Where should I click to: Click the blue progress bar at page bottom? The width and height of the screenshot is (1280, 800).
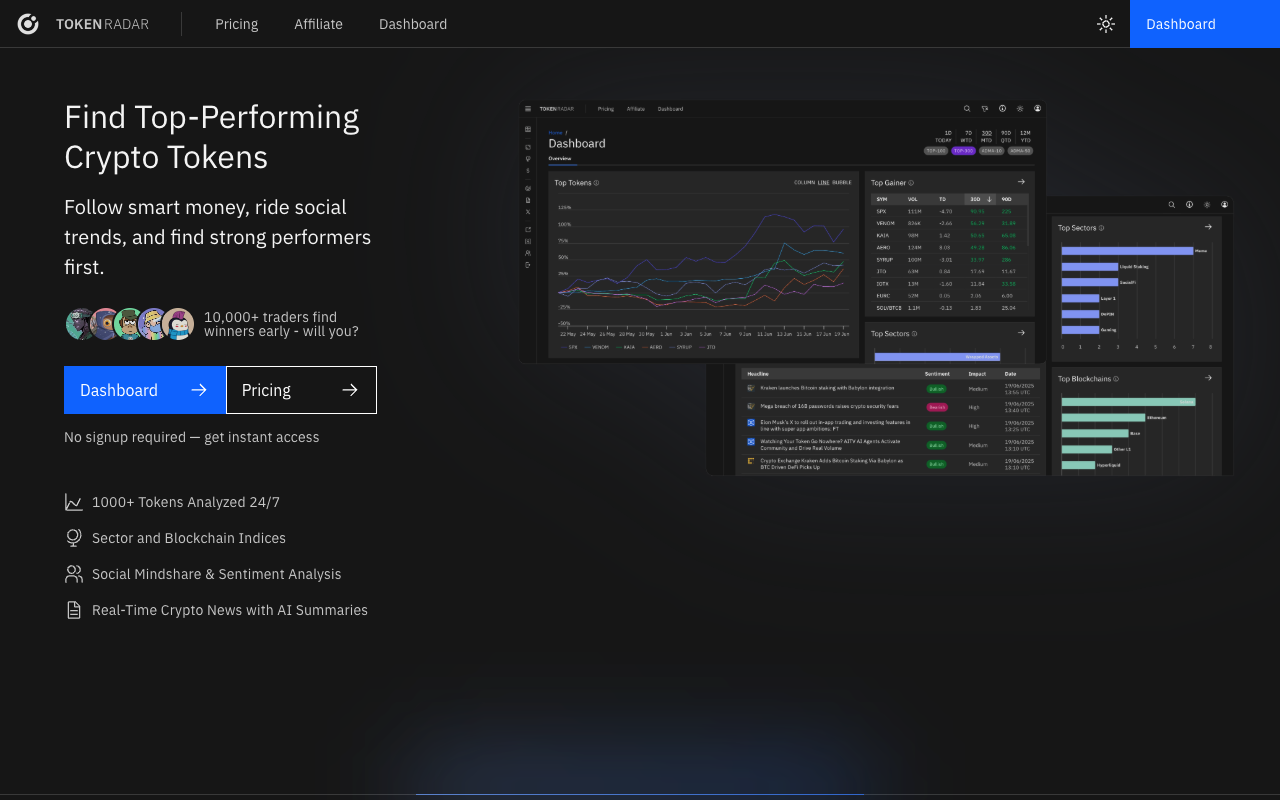tap(640, 796)
